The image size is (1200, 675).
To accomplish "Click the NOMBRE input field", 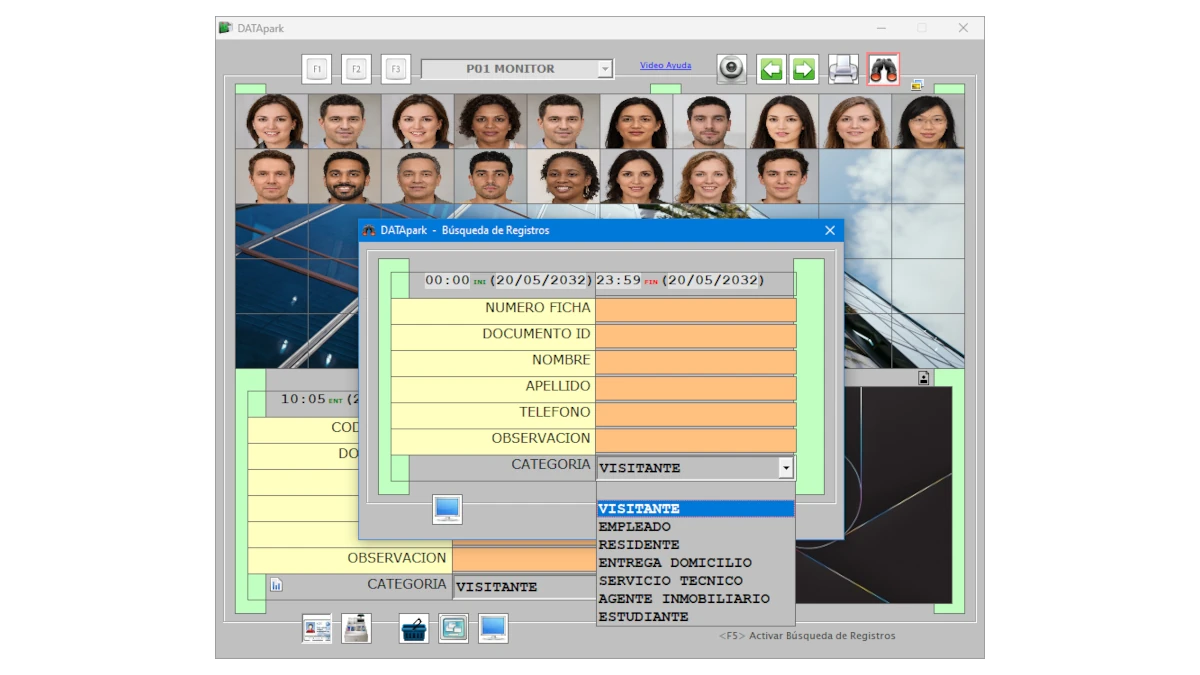I will pyautogui.click(x=694, y=360).
